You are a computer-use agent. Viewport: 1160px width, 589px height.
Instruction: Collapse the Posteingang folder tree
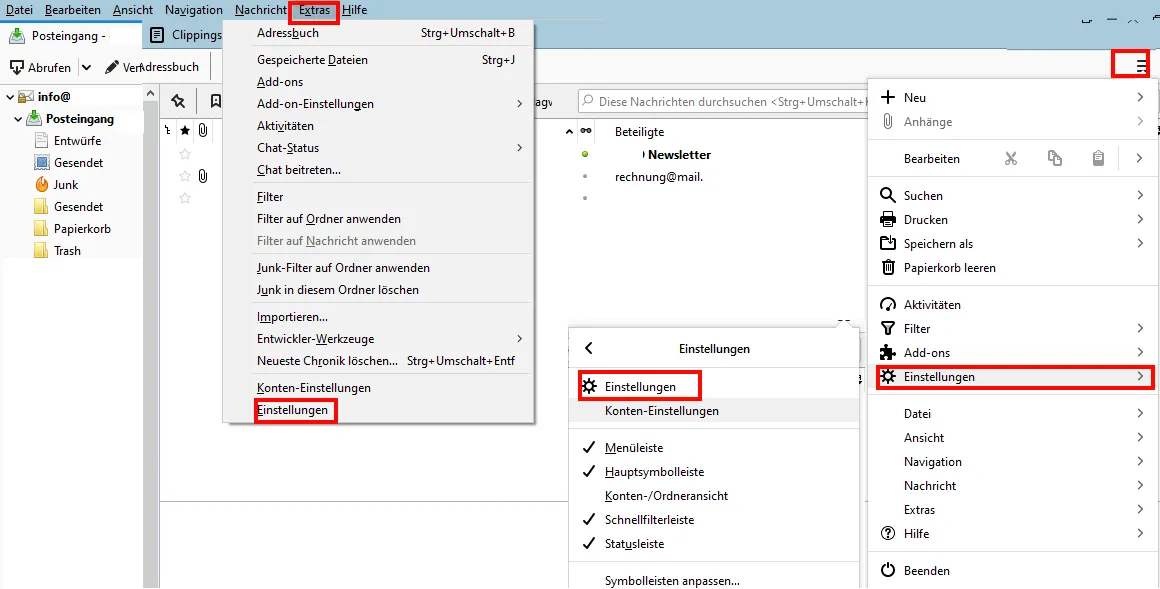point(20,117)
